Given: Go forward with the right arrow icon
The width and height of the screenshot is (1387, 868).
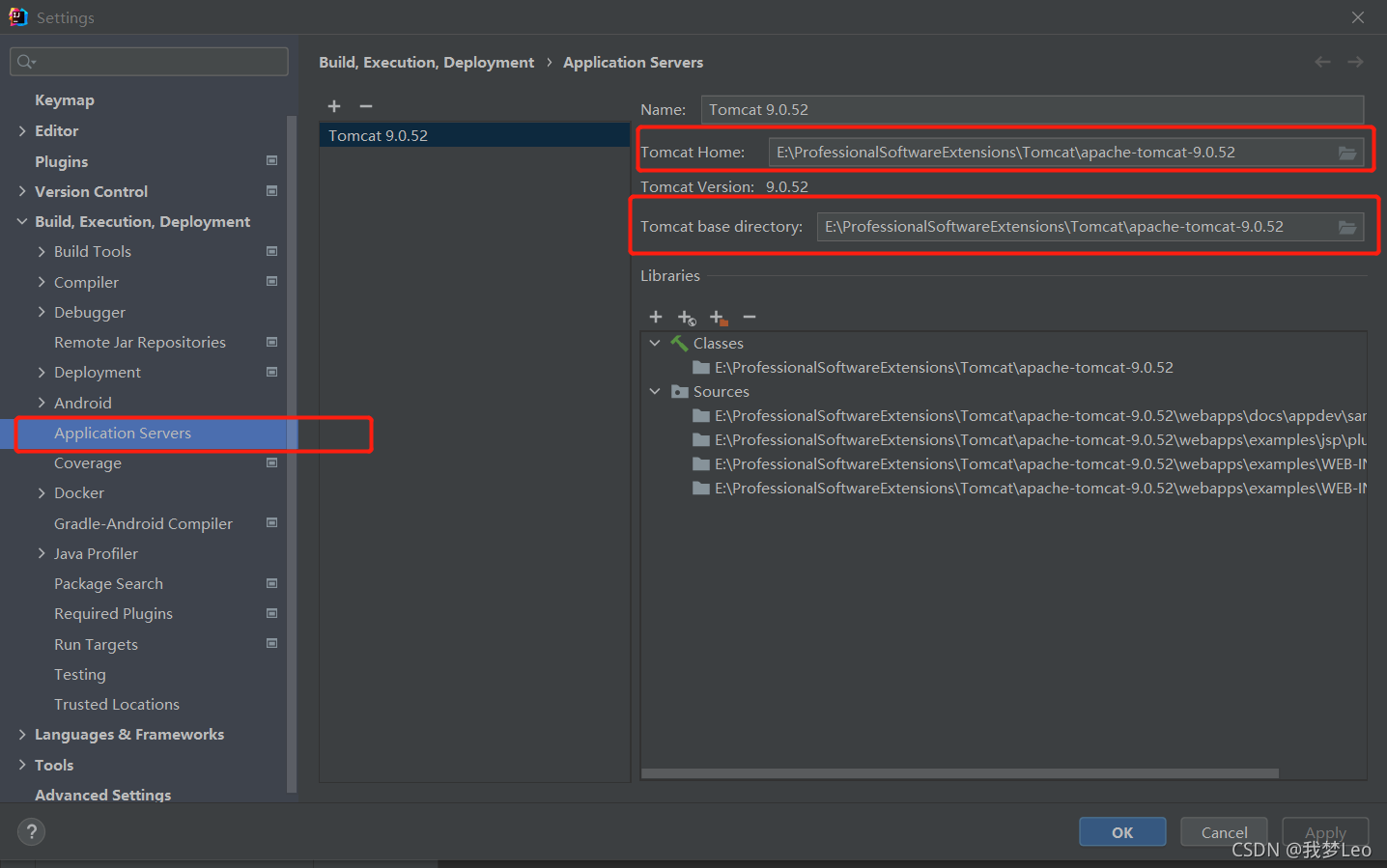Looking at the screenshot, I should 1356,62.
